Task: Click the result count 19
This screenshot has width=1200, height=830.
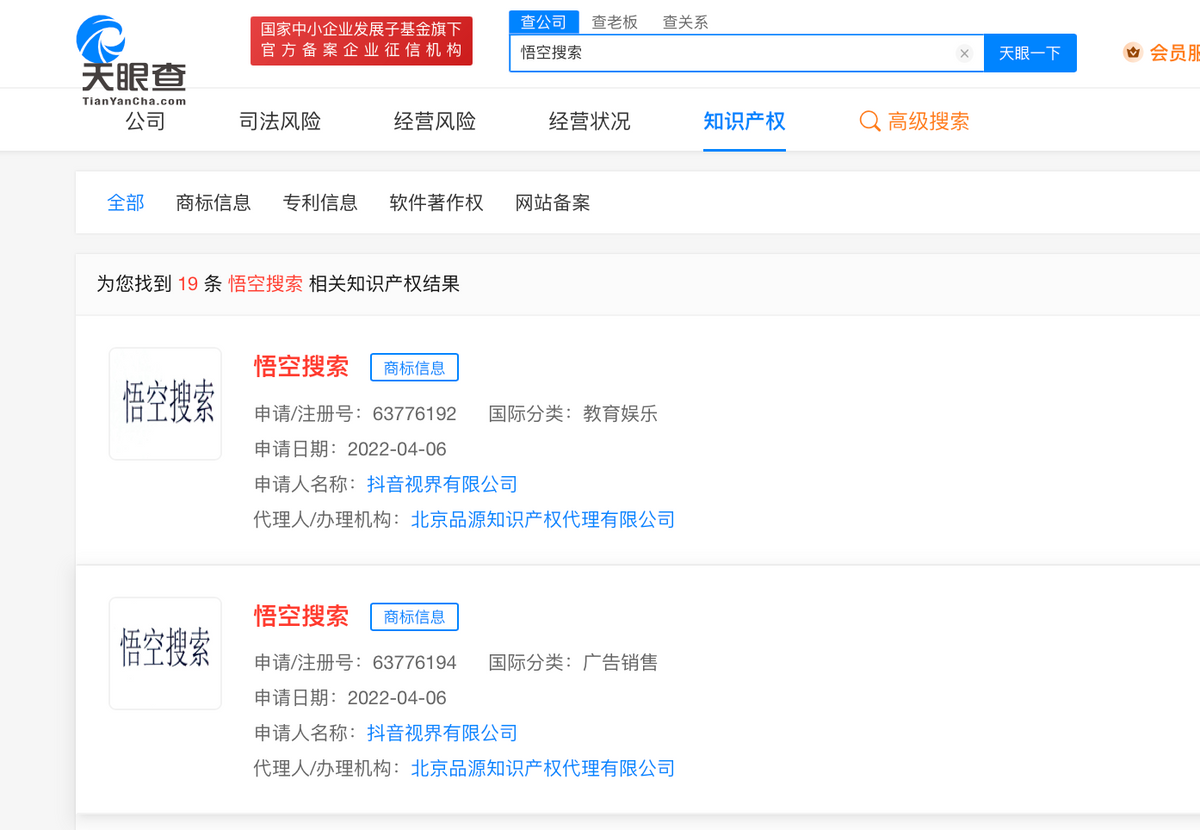Action: point(188,284)
